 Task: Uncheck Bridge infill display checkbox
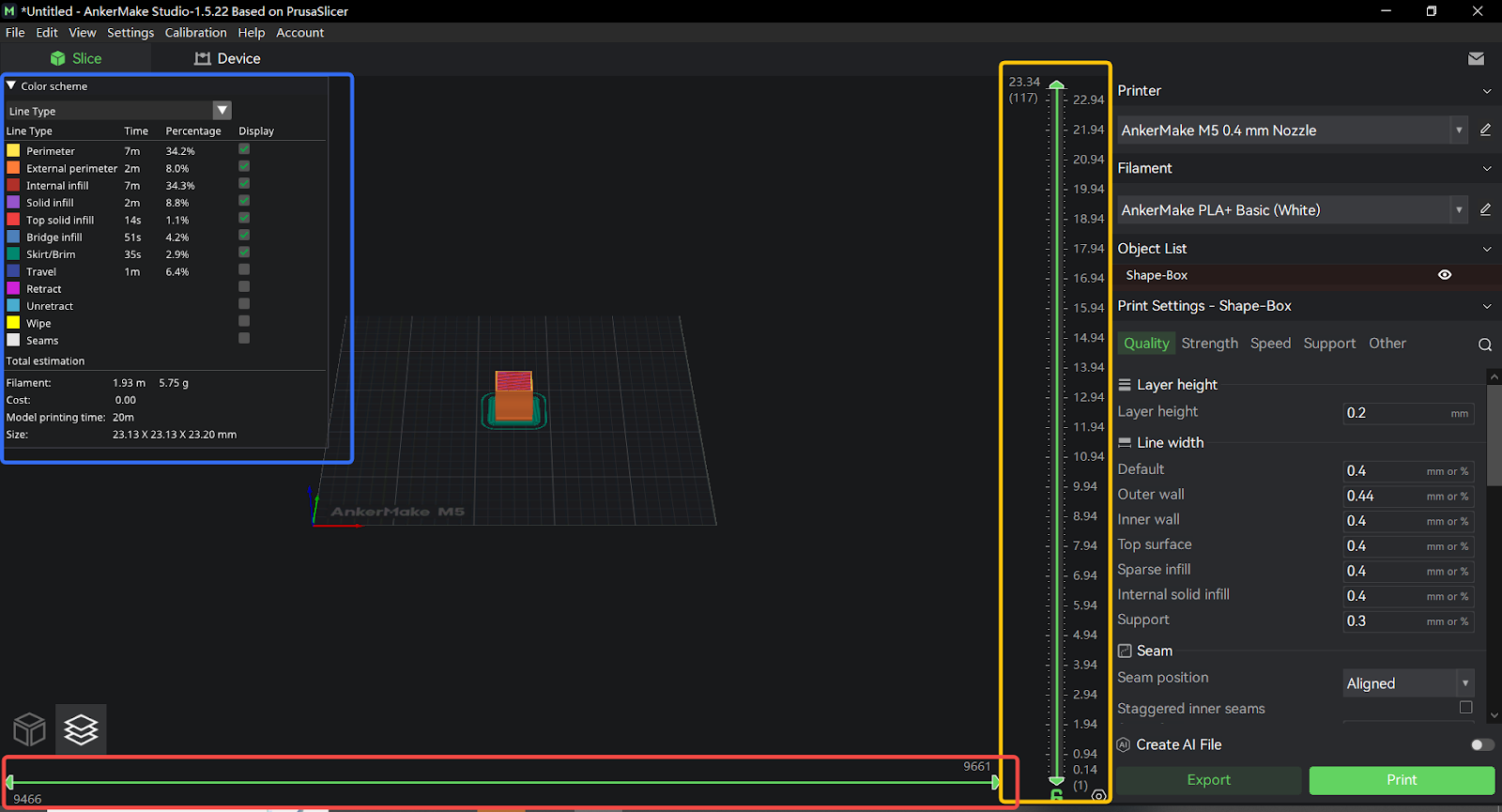tap(244, 235)
